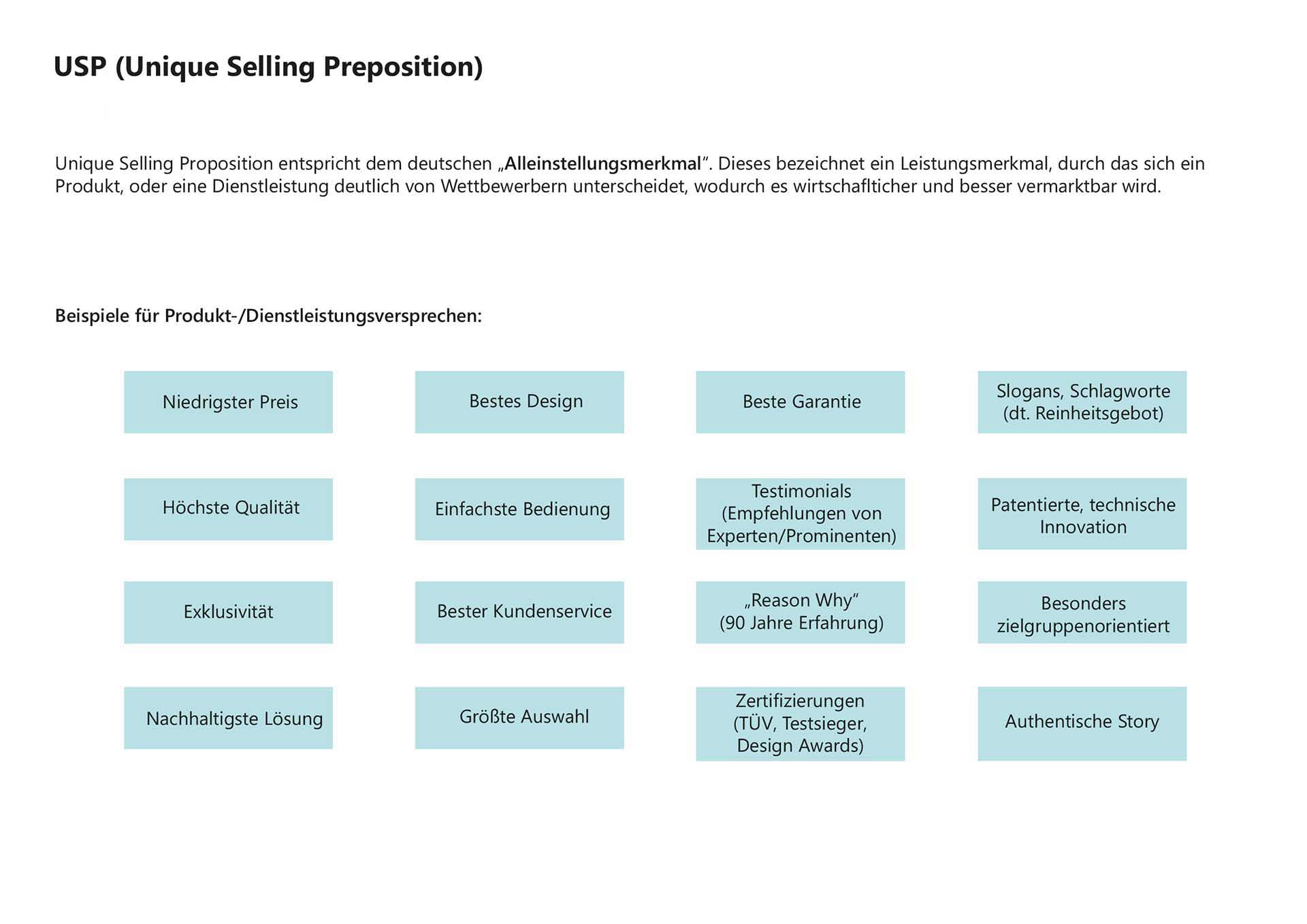Viewport: 1307px width, 924px height.
Task: Click the "Zertifizierungen" tile
Action: 800,723
